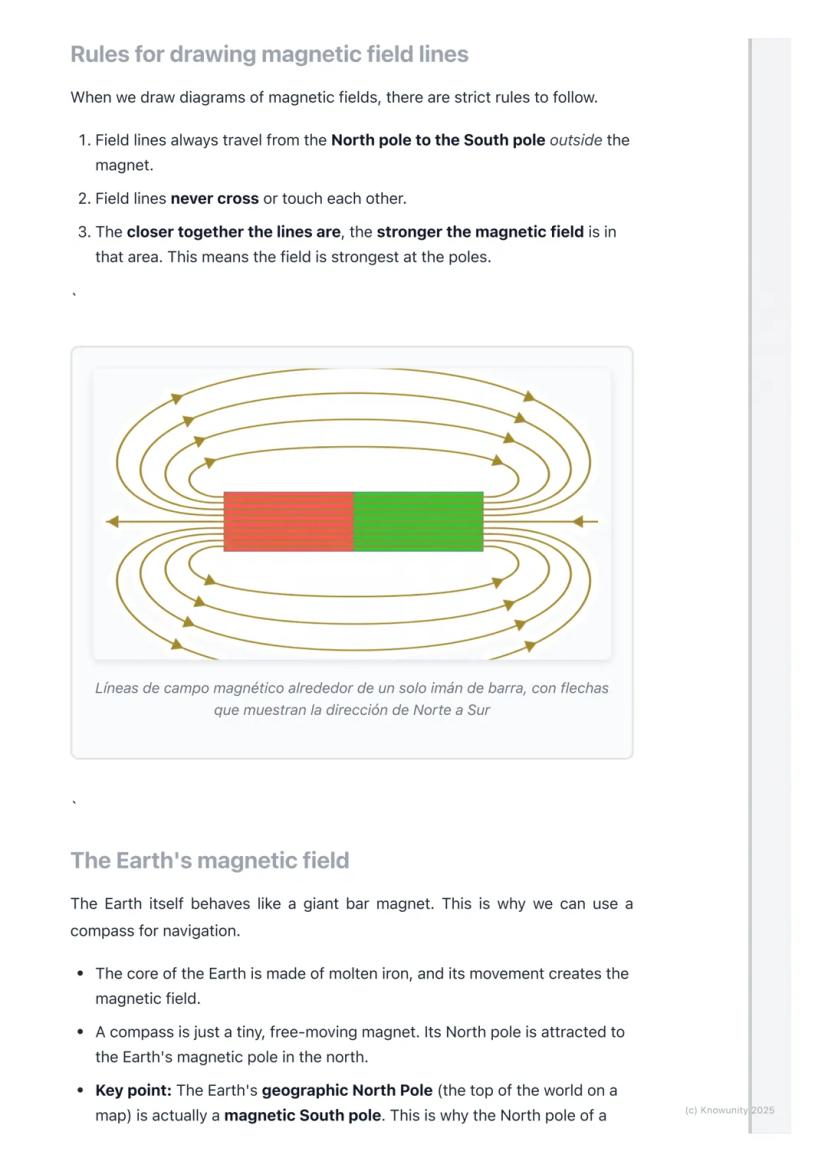Click the "Rules for drawing magnetic field lines" heading
Screen dimensions: 828x1171
pyautogui.click(x=269, y=54)
